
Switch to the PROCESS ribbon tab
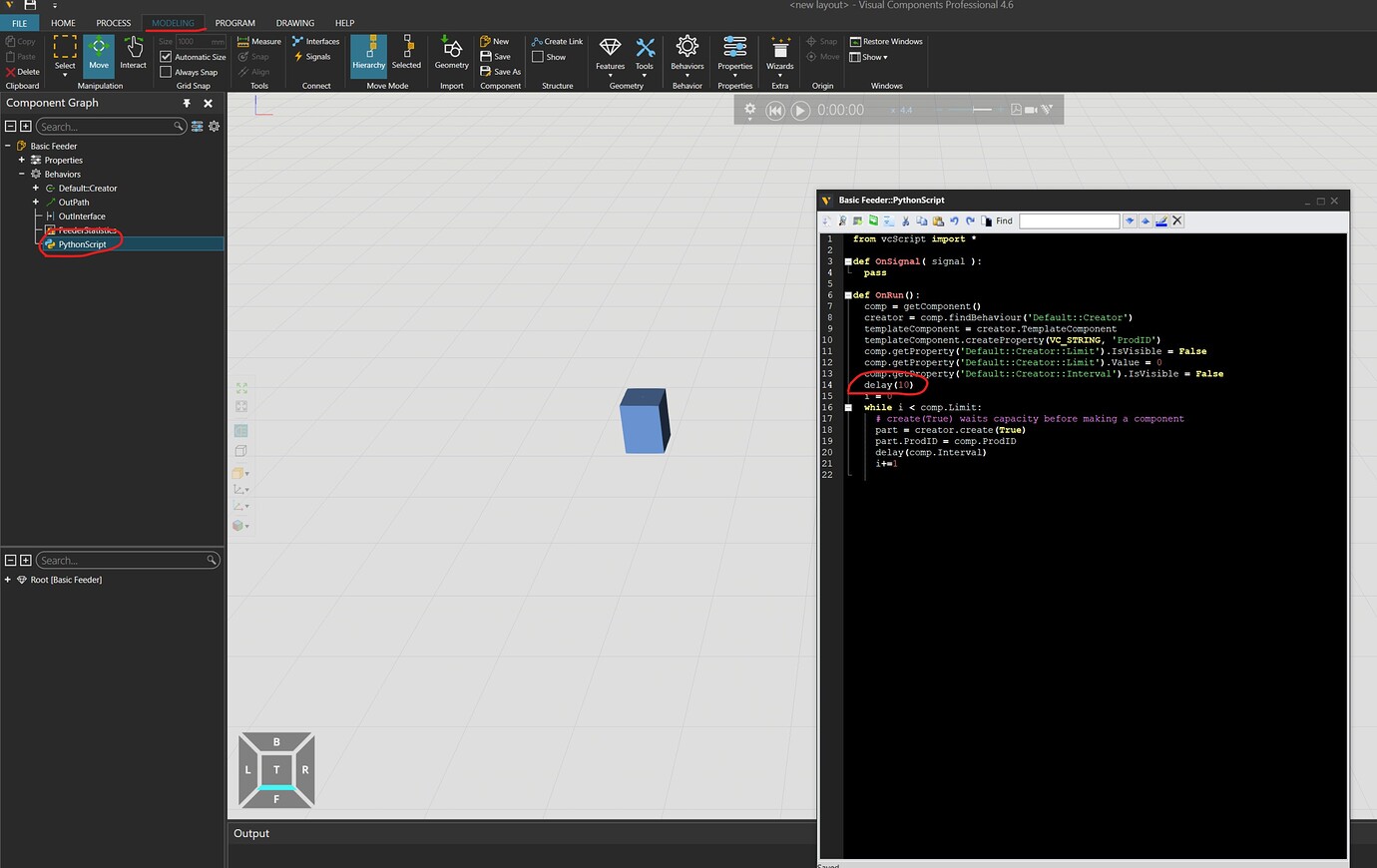point(113,23)
